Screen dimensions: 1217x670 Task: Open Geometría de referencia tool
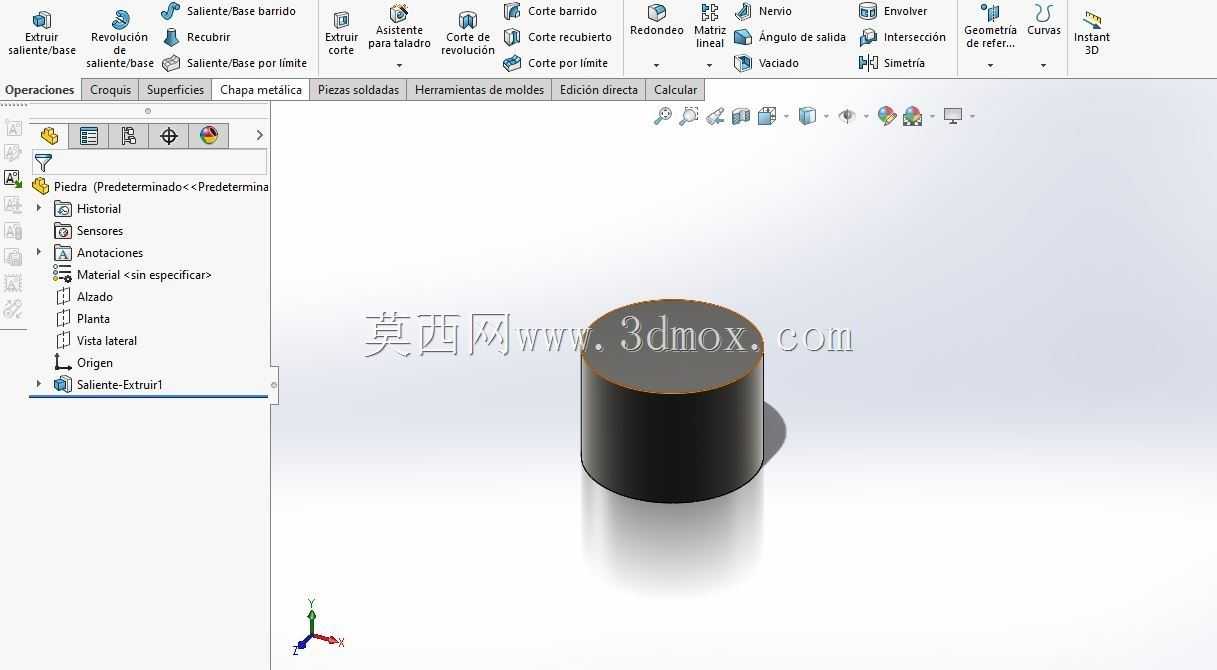pos(990,26)
